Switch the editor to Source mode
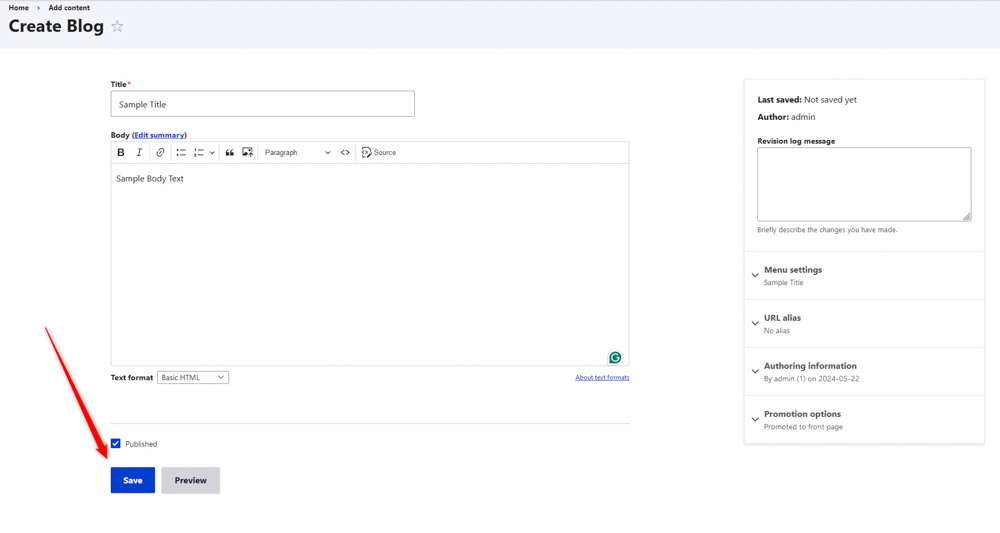This screenshot has height=533, width=1000. click(379, 152)
